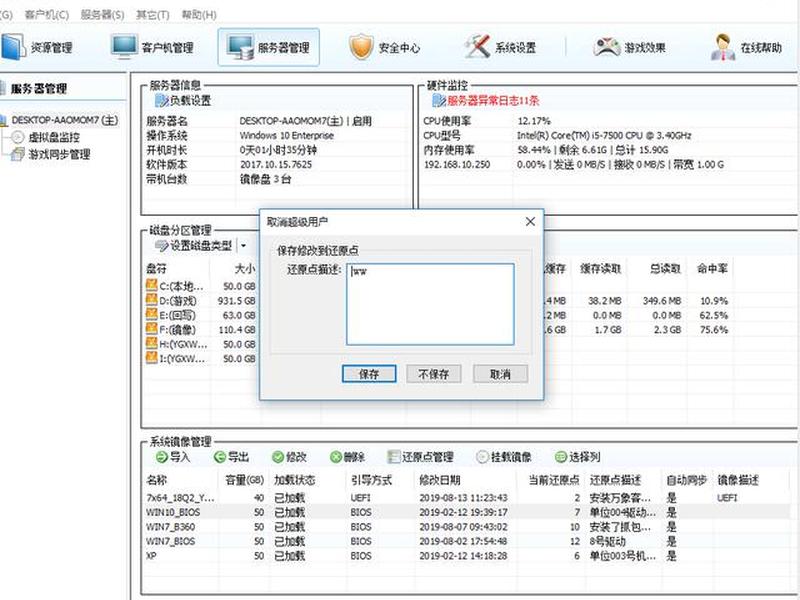Image resolution: width=800 pixels, height=600 pixels.
Task: Click 挂载镜像 disc icon
Action: [x=482, y=457]
